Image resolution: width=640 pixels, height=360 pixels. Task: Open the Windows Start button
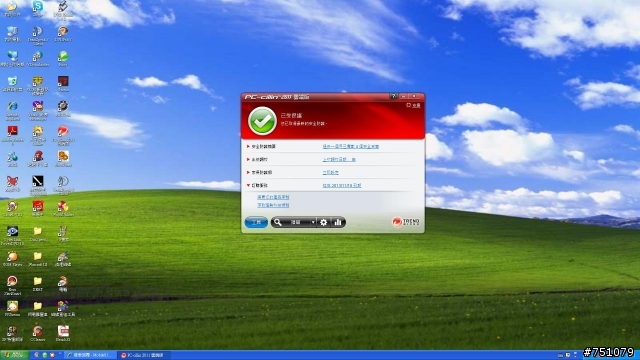14,355
